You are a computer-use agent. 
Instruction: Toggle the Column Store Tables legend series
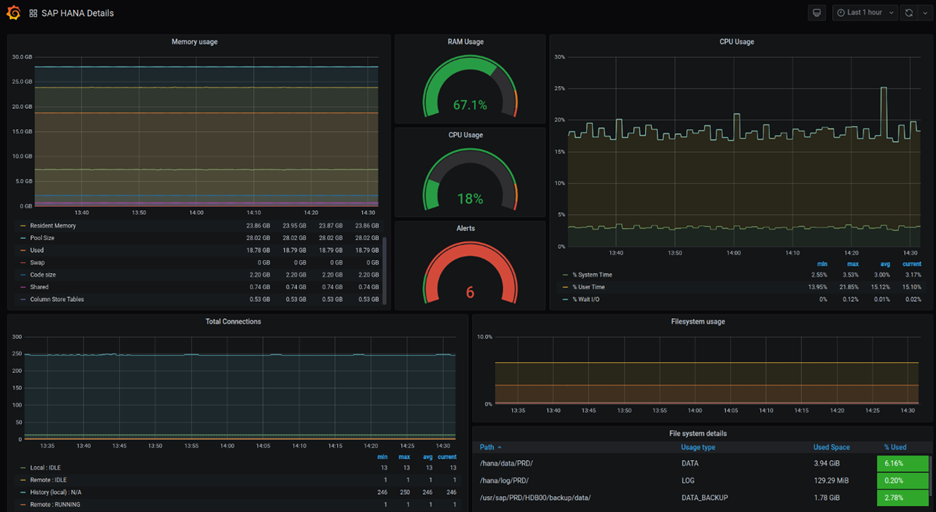tap(57, 300)
